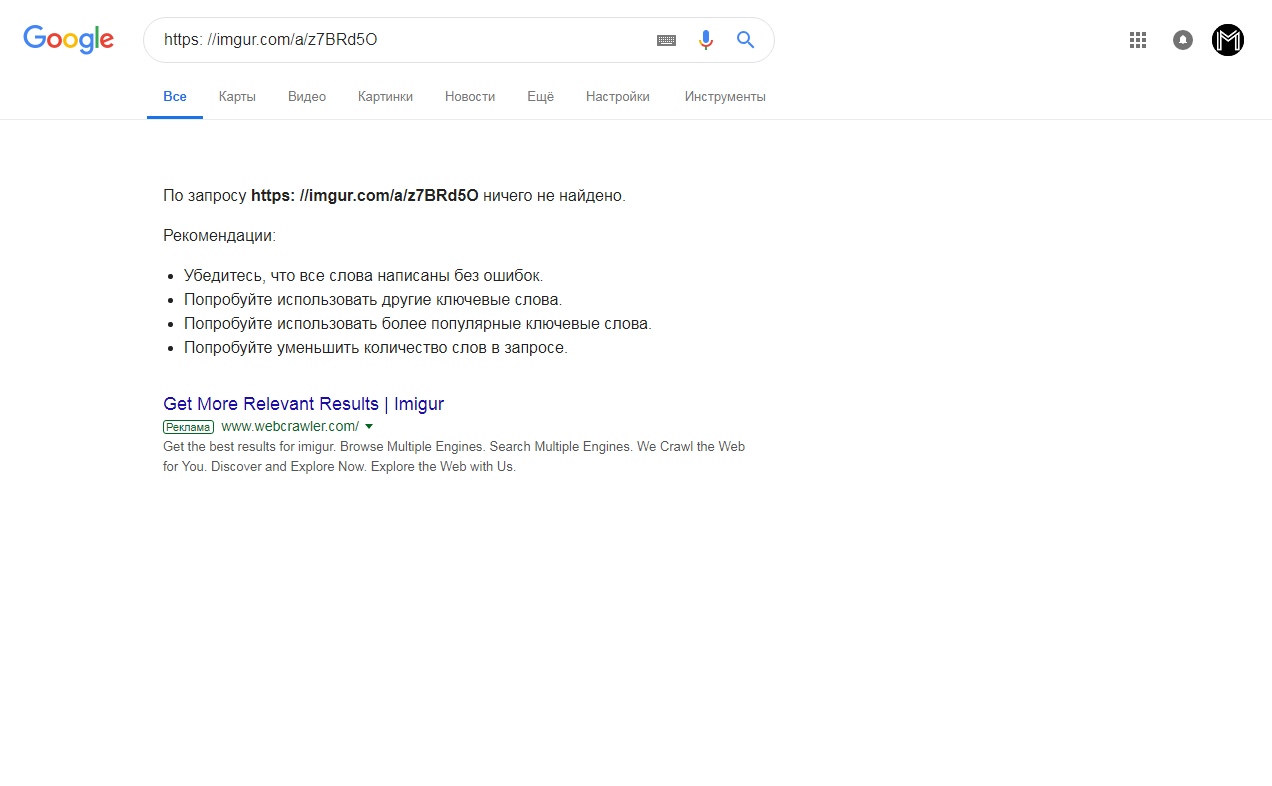The image size is (1272, 786).
Task: Click 'Попробуйте уменьшить количество слов в запросе'
Action: coord(375,348)
